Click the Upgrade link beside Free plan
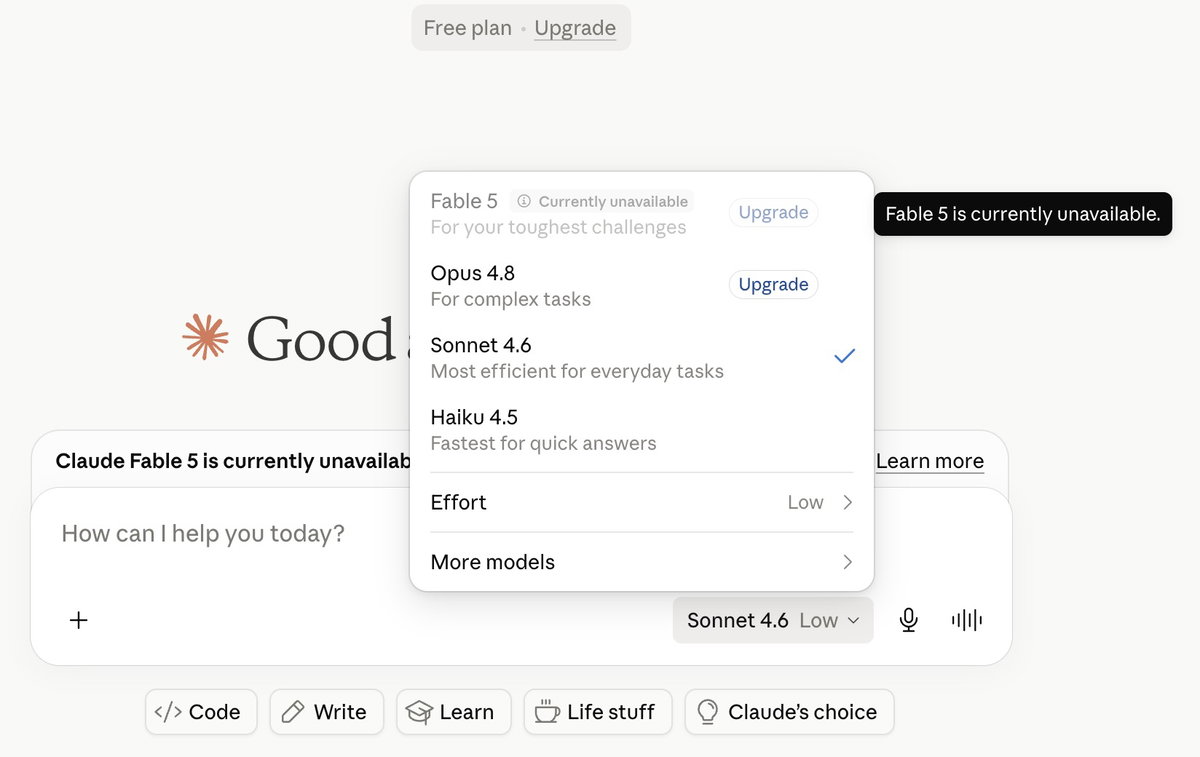 [x=575, y=28]
